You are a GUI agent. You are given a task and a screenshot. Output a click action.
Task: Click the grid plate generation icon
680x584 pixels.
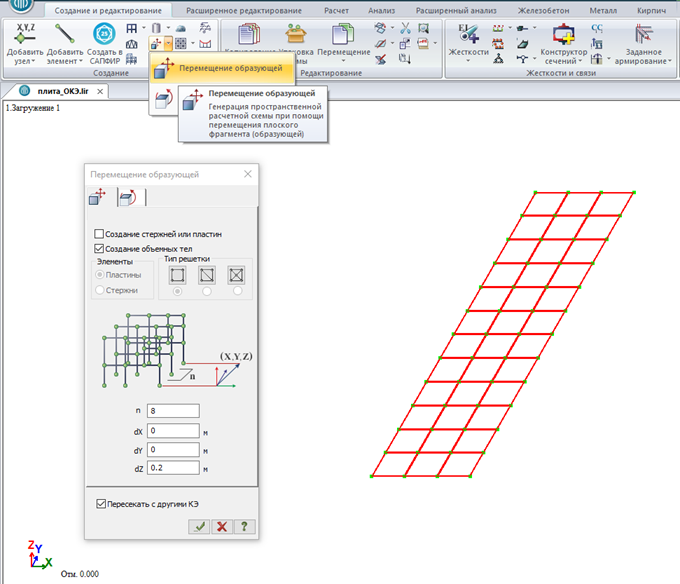(x=181, y=44)
